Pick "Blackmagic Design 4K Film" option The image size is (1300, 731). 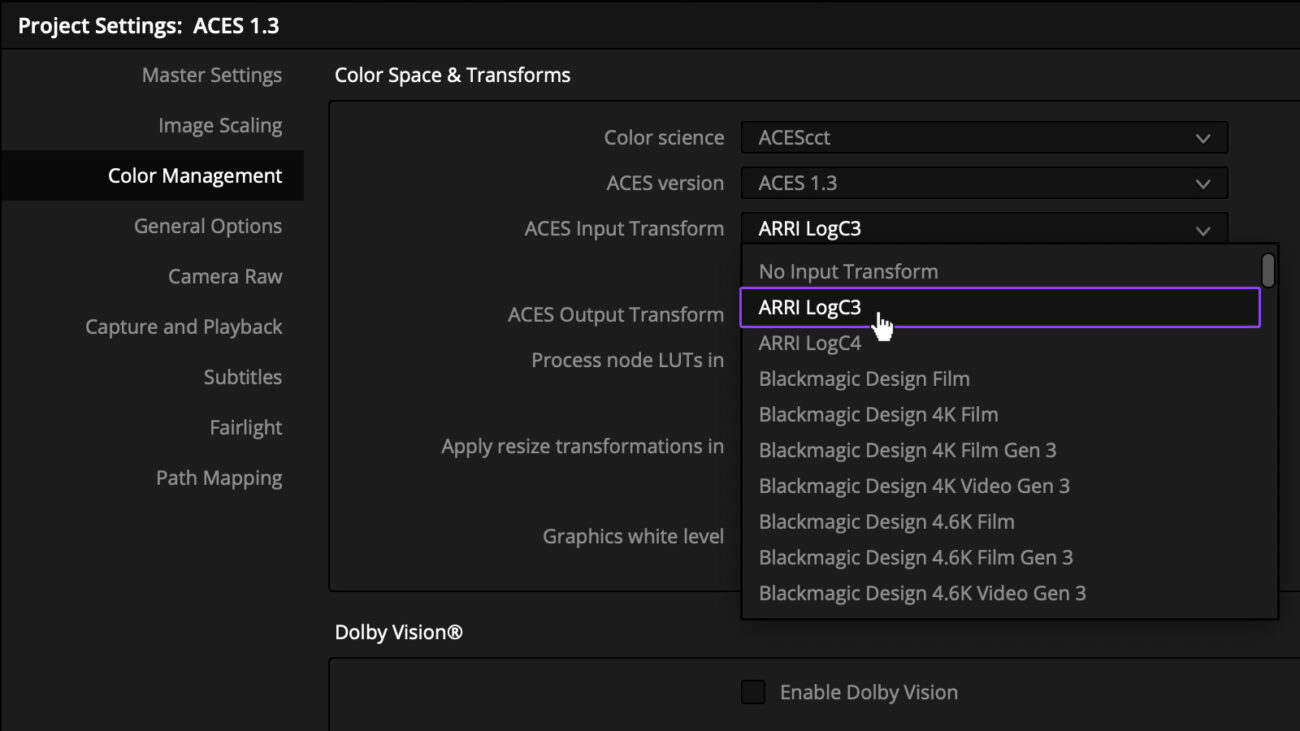(x=878, y=414)
